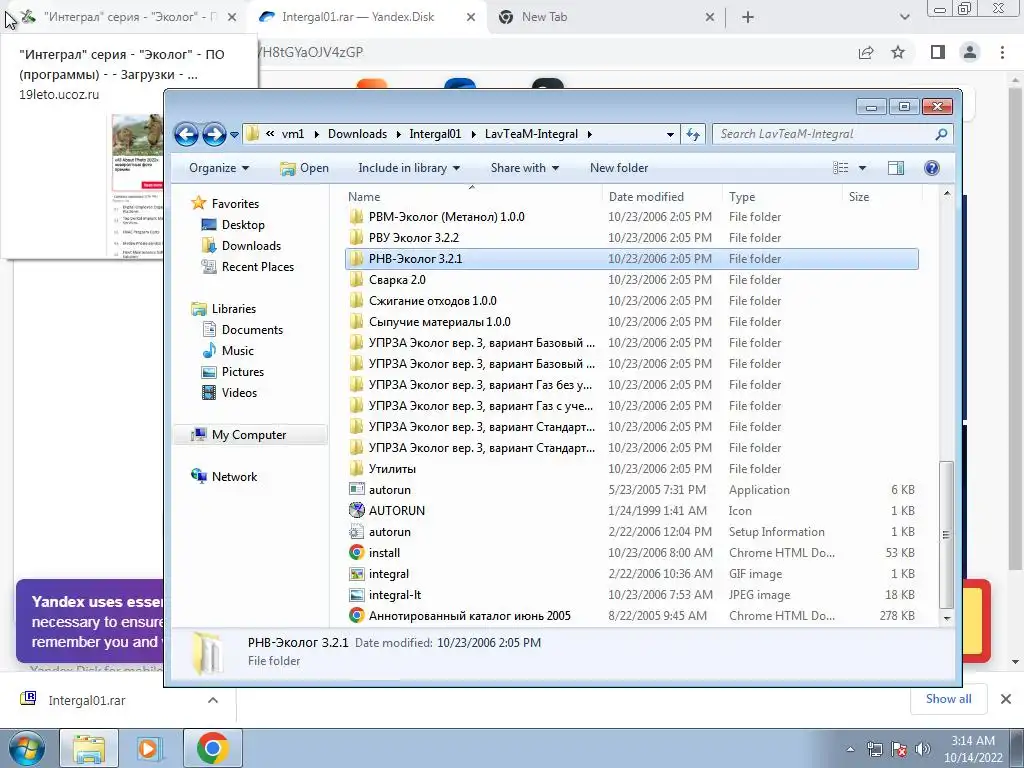Refresh the LavTeaM-Integral folder view
This screenshot has width=1024, height=768.
pos(693,135)
